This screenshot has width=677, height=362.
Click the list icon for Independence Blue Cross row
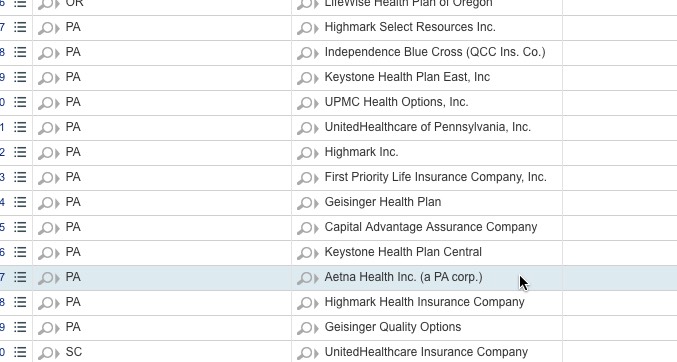click(x=20, y=52)
